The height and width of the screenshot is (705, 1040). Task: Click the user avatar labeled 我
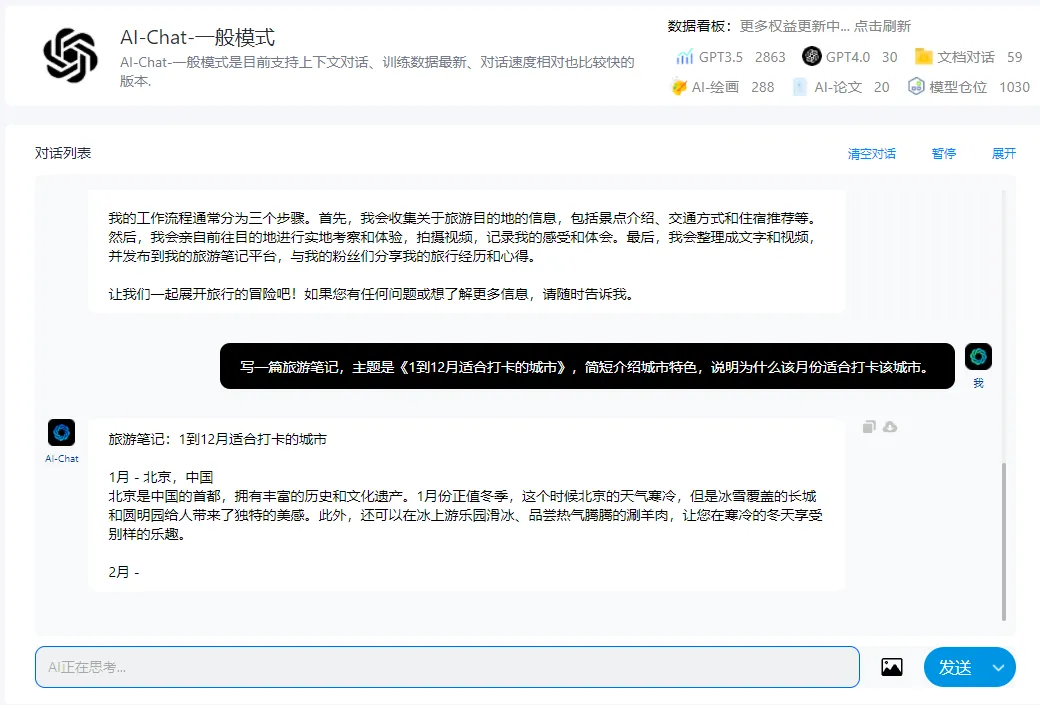[x=978, y=357]
